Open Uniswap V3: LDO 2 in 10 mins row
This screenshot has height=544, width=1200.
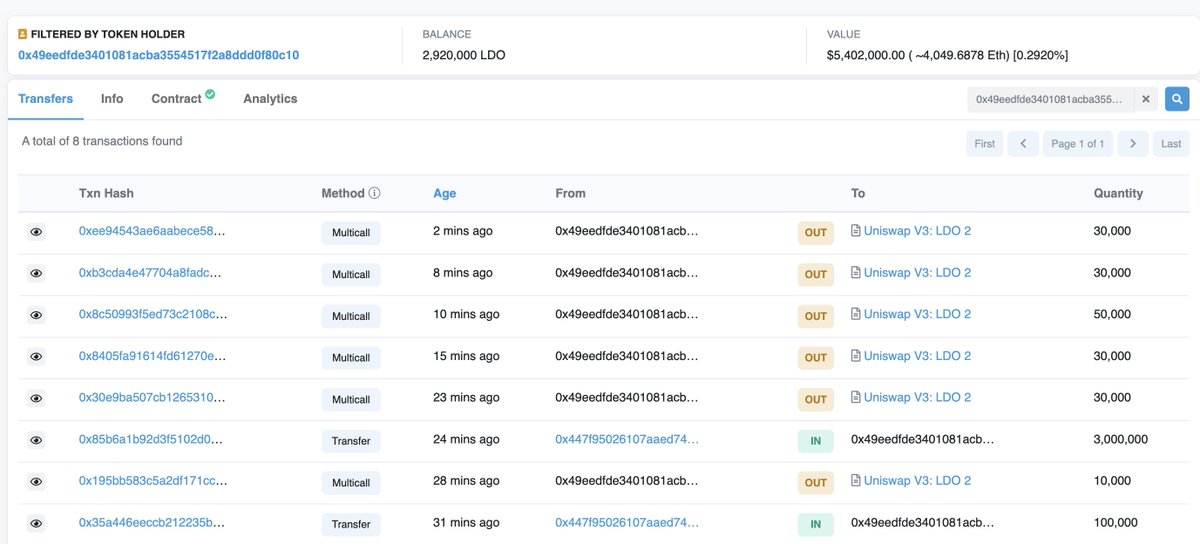click(917, 314)
